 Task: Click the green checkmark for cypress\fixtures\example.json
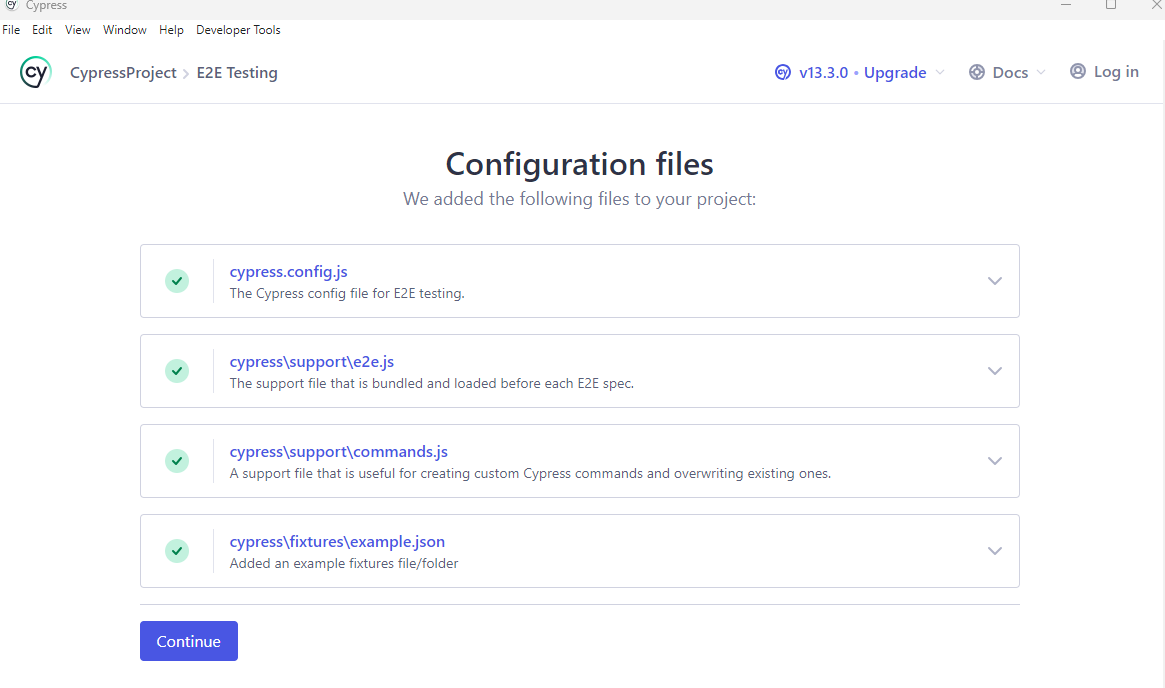pyautogui.click(x=177, y=551)
